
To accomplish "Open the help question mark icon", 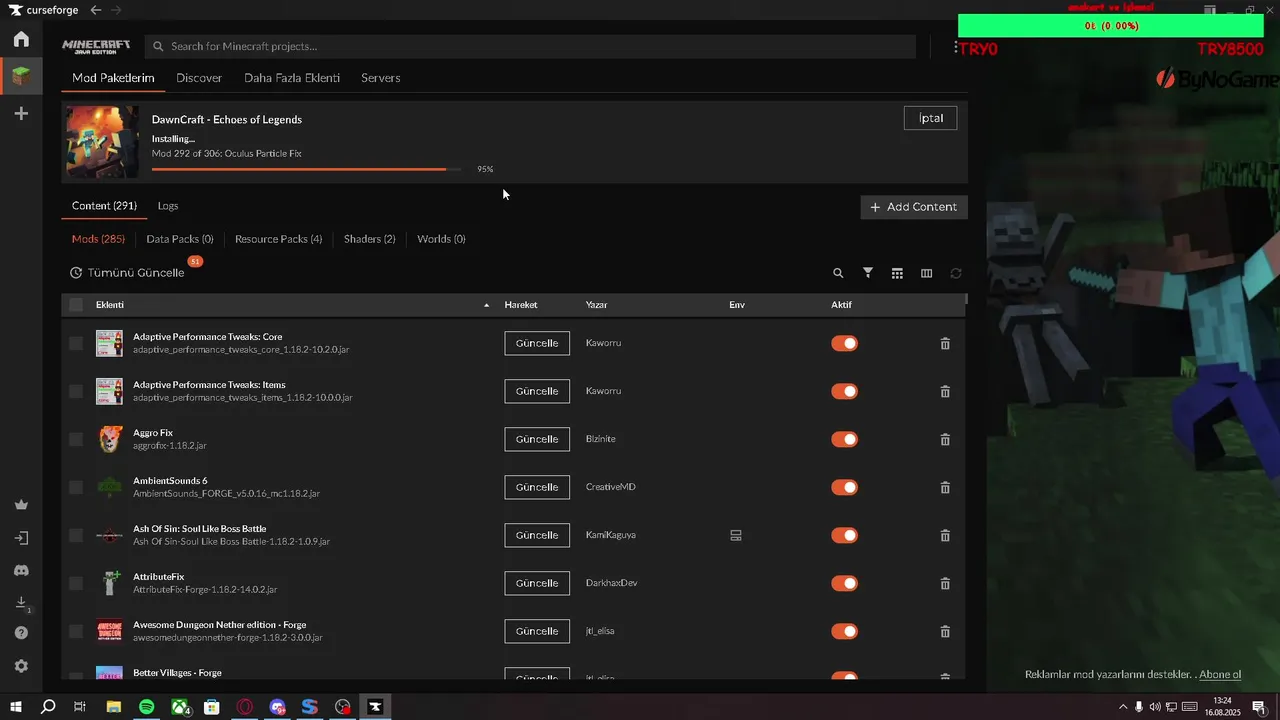I will (x=21, y=633).
